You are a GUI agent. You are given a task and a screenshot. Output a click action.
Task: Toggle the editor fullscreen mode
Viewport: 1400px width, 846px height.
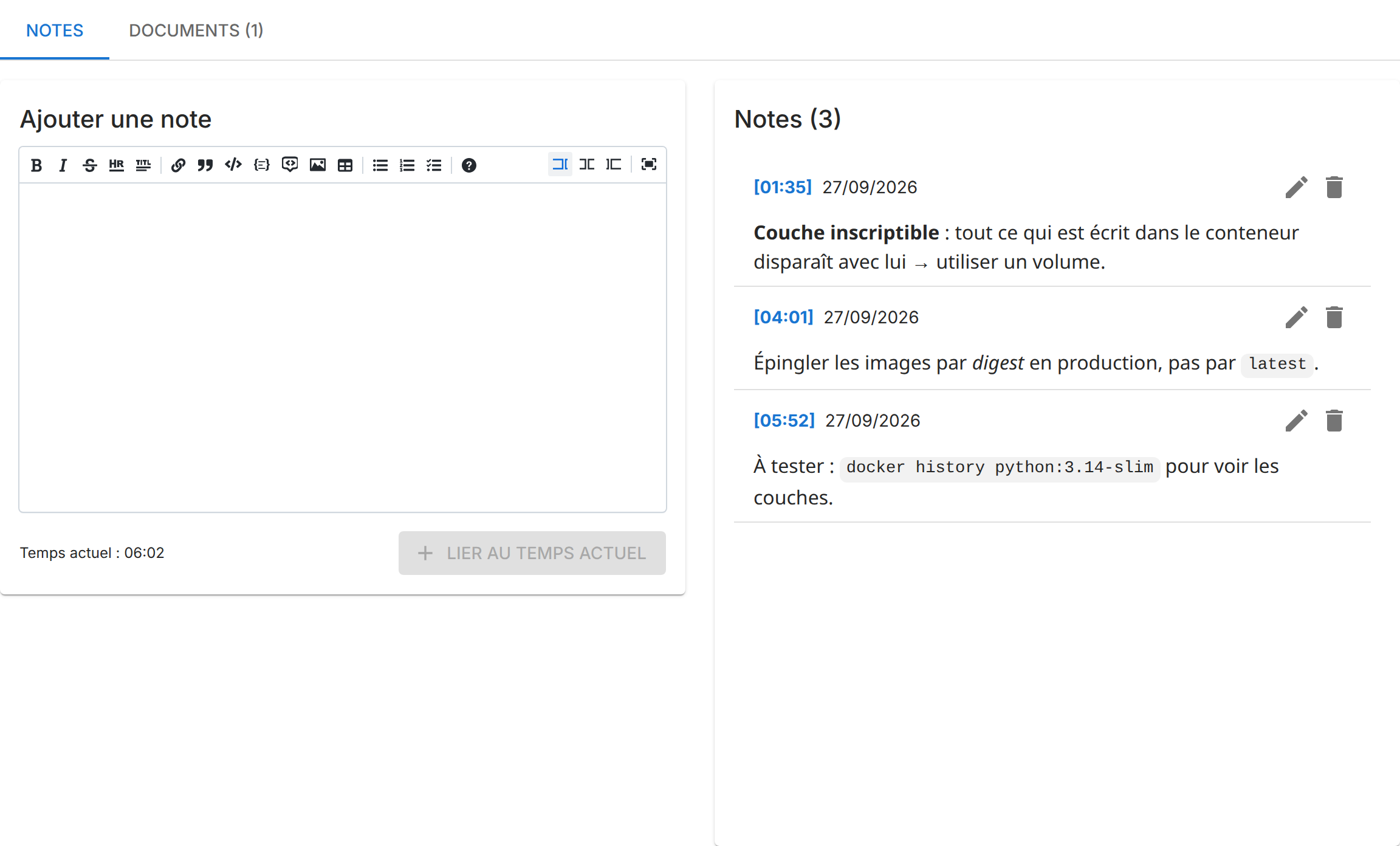click(x=649, y=164)
